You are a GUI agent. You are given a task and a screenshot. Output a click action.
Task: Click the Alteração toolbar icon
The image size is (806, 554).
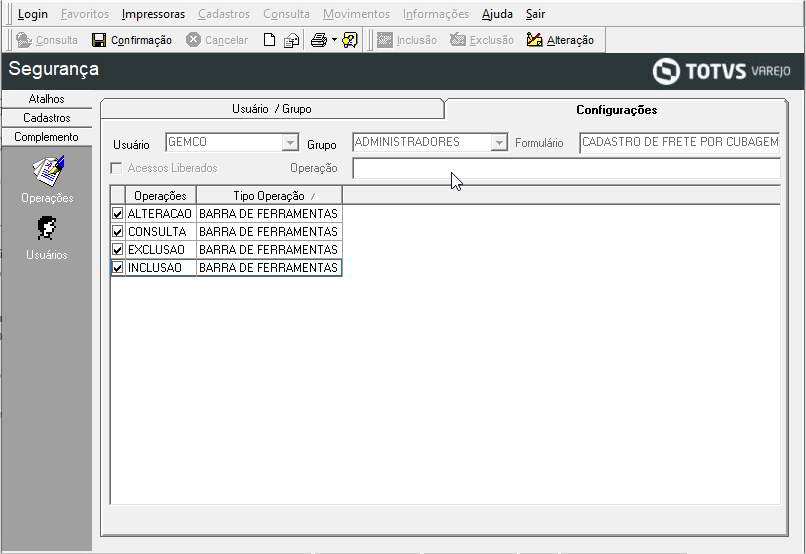[x=535, y=40]
